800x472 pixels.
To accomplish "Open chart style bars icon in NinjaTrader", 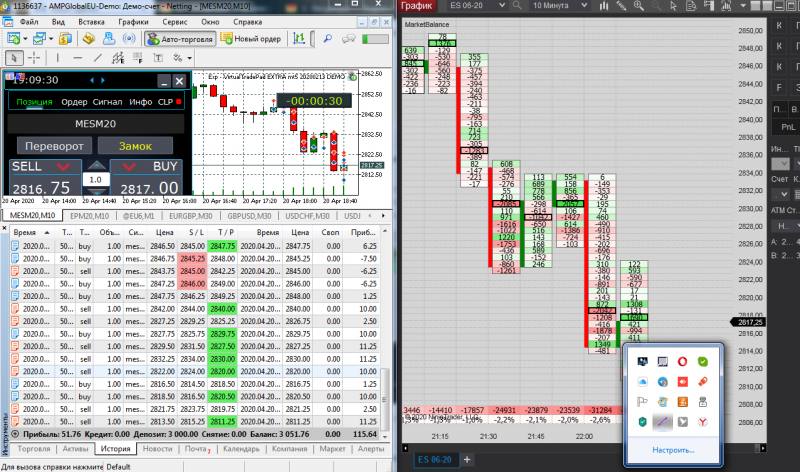I will pyautogui.click(x=604, y=6).
